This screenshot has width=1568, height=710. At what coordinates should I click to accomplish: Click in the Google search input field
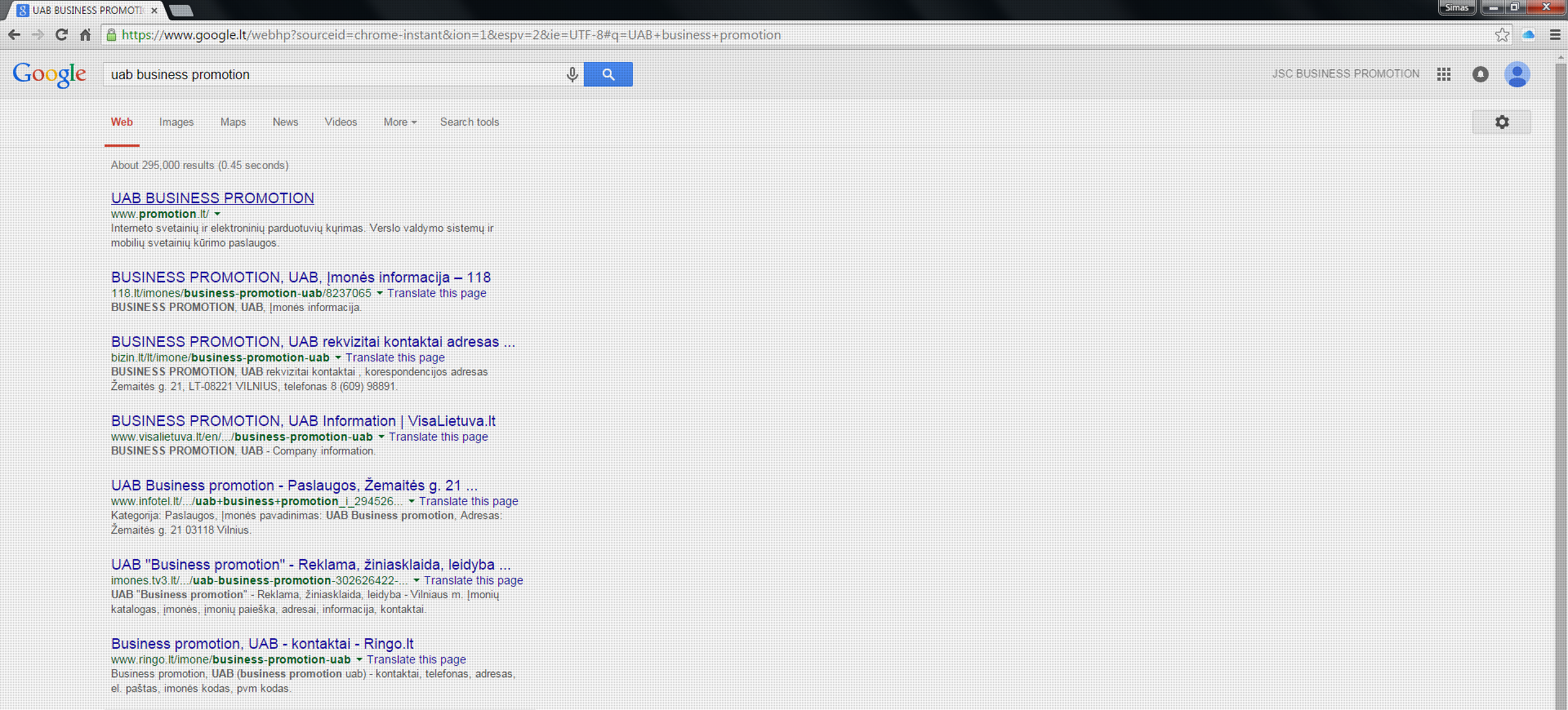coord(335,74)
